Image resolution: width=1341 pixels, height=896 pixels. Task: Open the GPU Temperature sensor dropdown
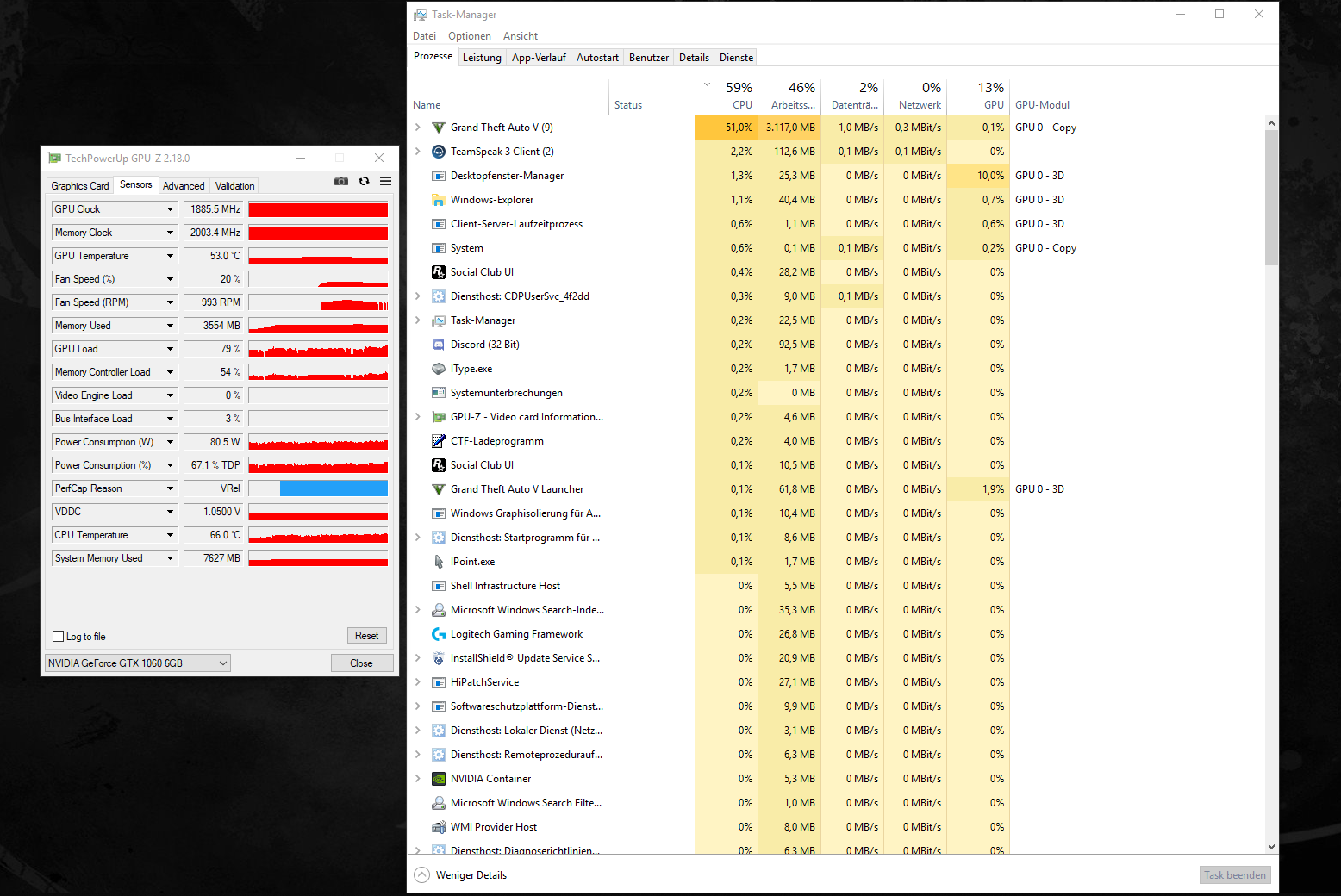click(170, 256)
